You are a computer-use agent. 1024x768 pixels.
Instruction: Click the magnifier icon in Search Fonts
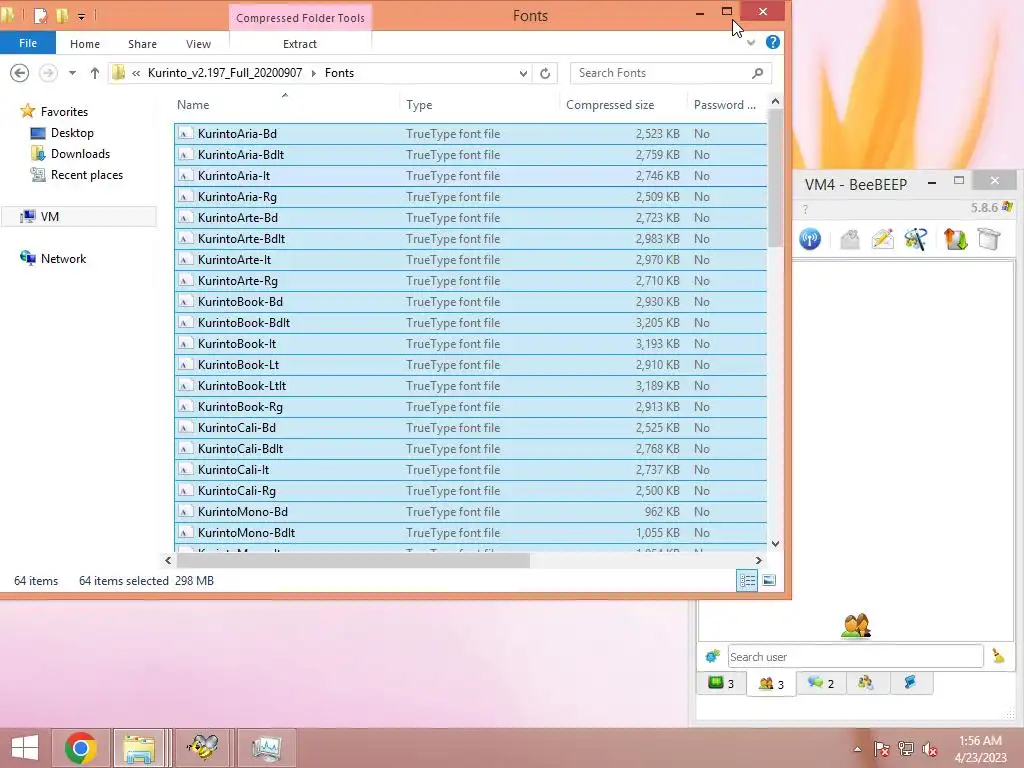(758, 73)
